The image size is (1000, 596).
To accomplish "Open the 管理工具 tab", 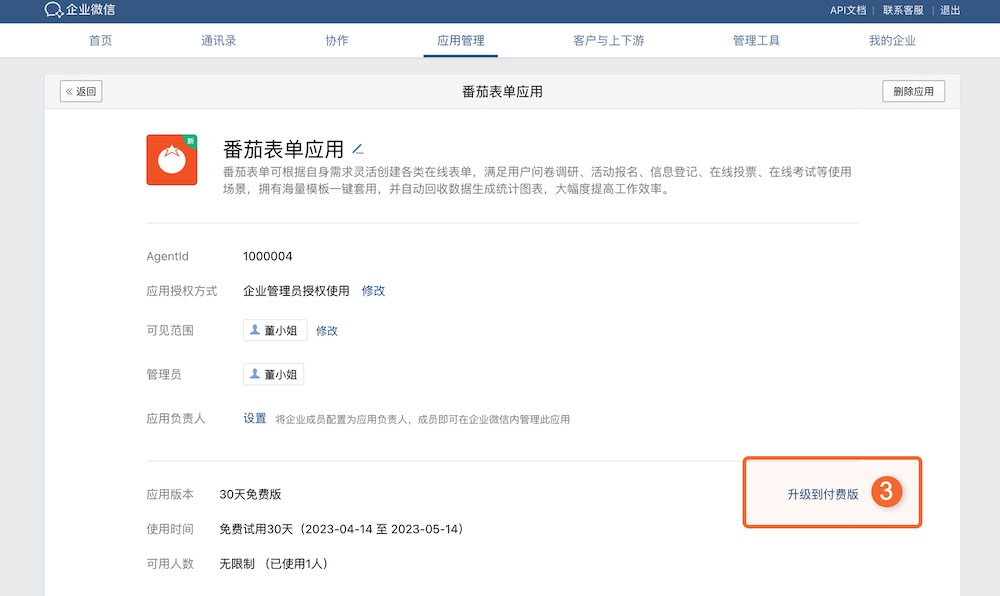I will pyautogui.click(x=756, y=41).
